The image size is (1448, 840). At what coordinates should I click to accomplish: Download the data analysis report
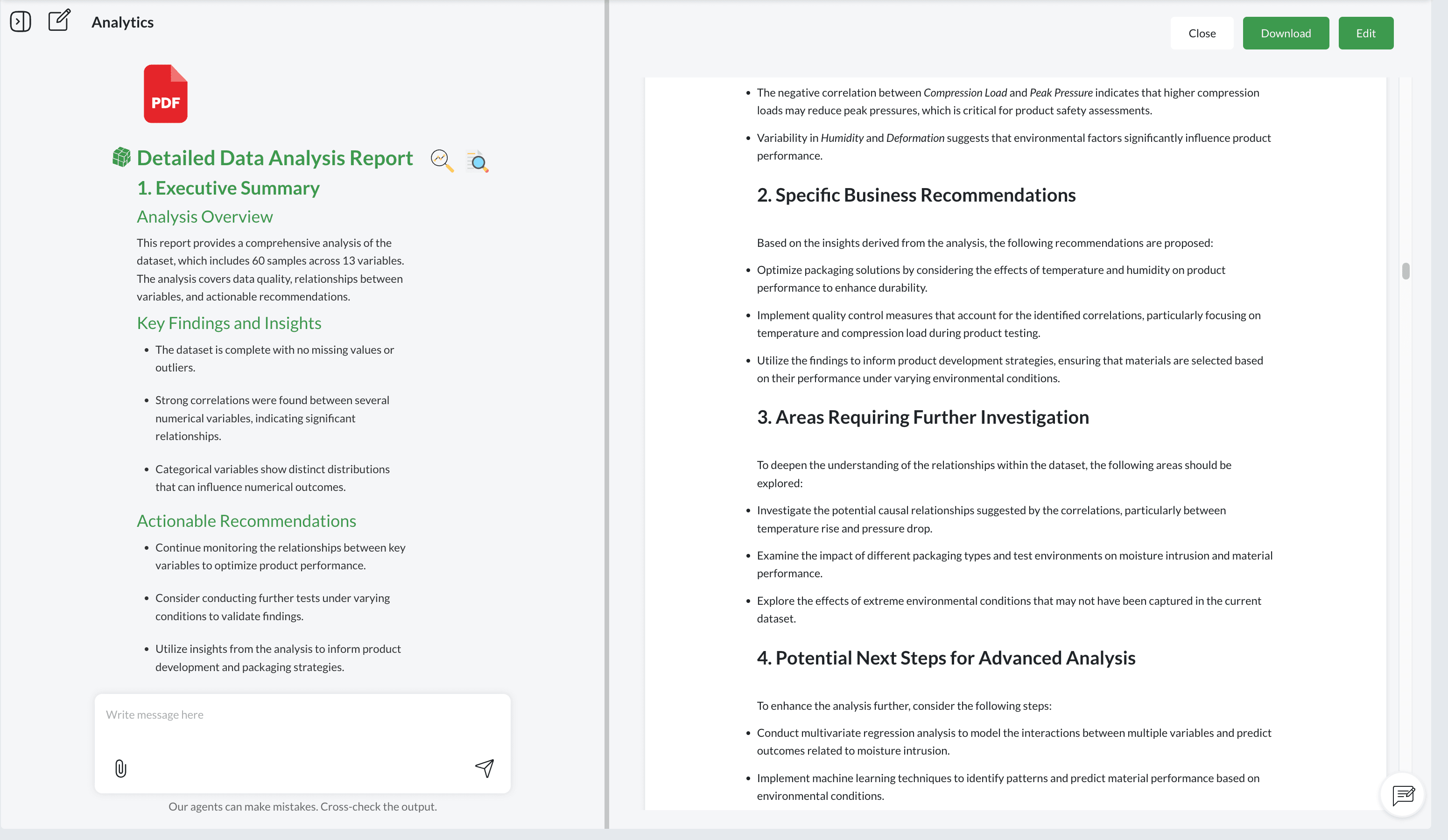(x=1286, y=33)
